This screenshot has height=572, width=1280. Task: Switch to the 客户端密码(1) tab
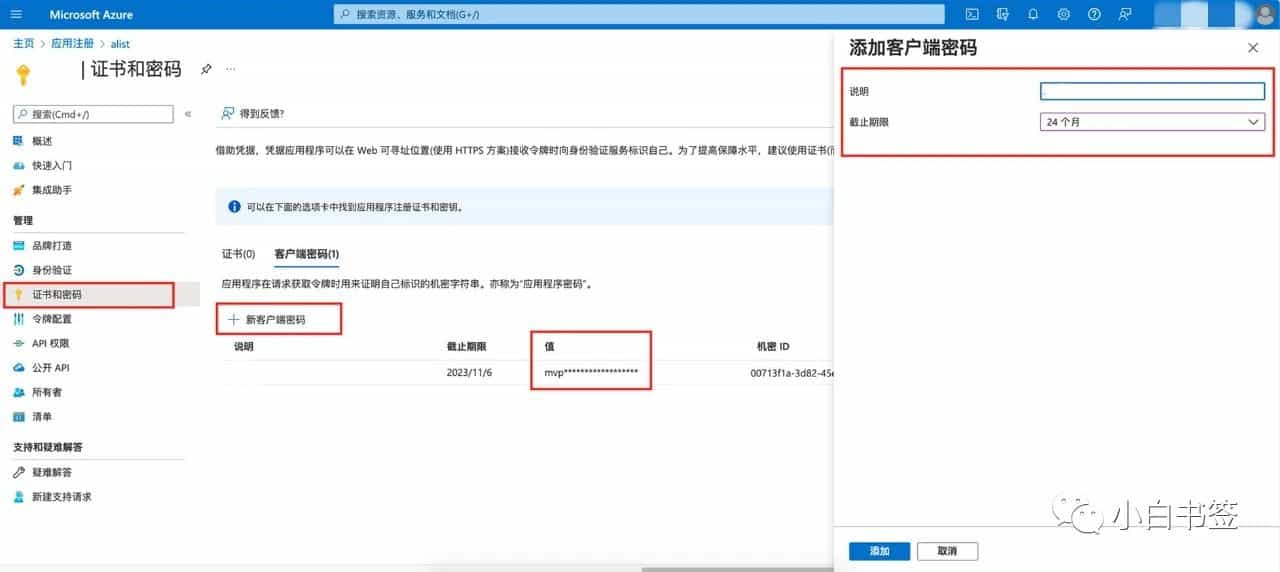(307, 254)
